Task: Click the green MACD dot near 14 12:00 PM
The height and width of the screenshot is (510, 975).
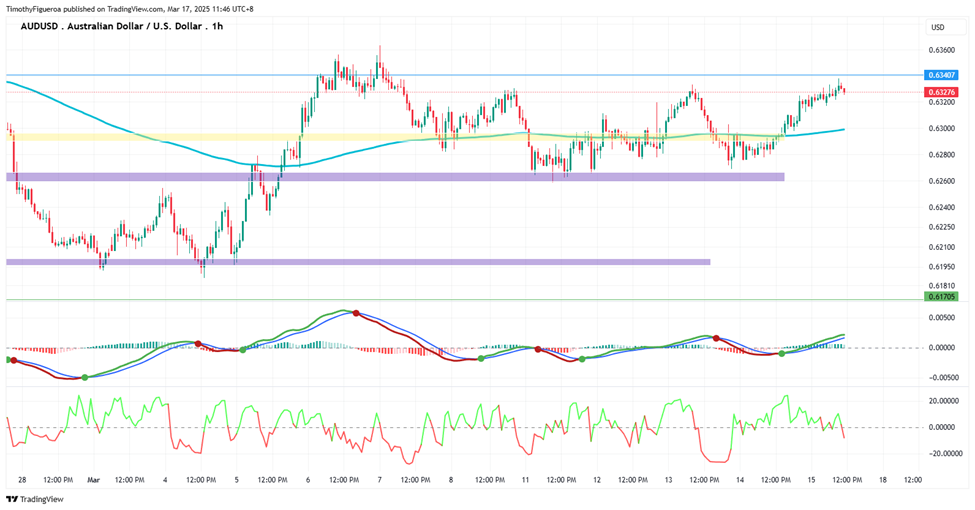Action: 782,353
